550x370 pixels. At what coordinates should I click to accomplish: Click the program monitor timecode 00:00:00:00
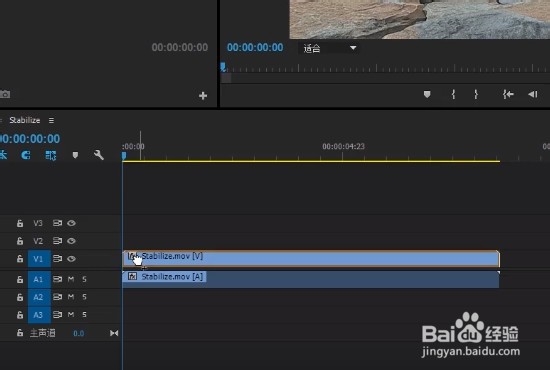coord(255,47)
